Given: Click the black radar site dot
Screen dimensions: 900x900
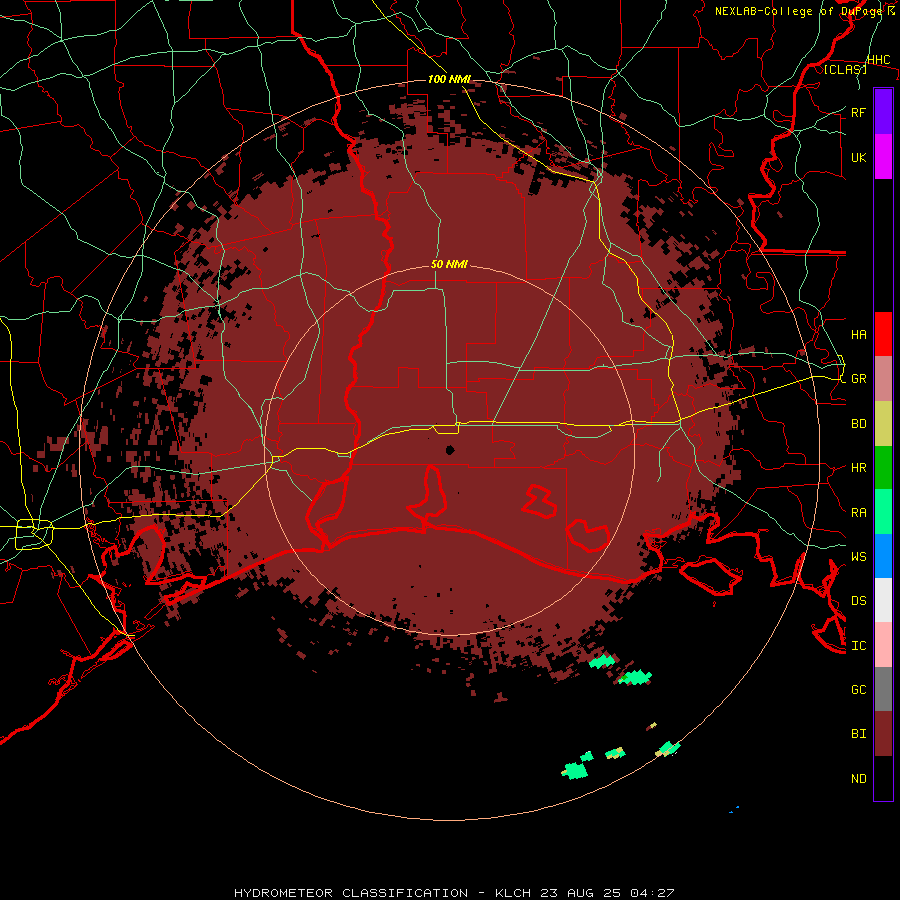Looking at the screenshot, I should [450, 450].
